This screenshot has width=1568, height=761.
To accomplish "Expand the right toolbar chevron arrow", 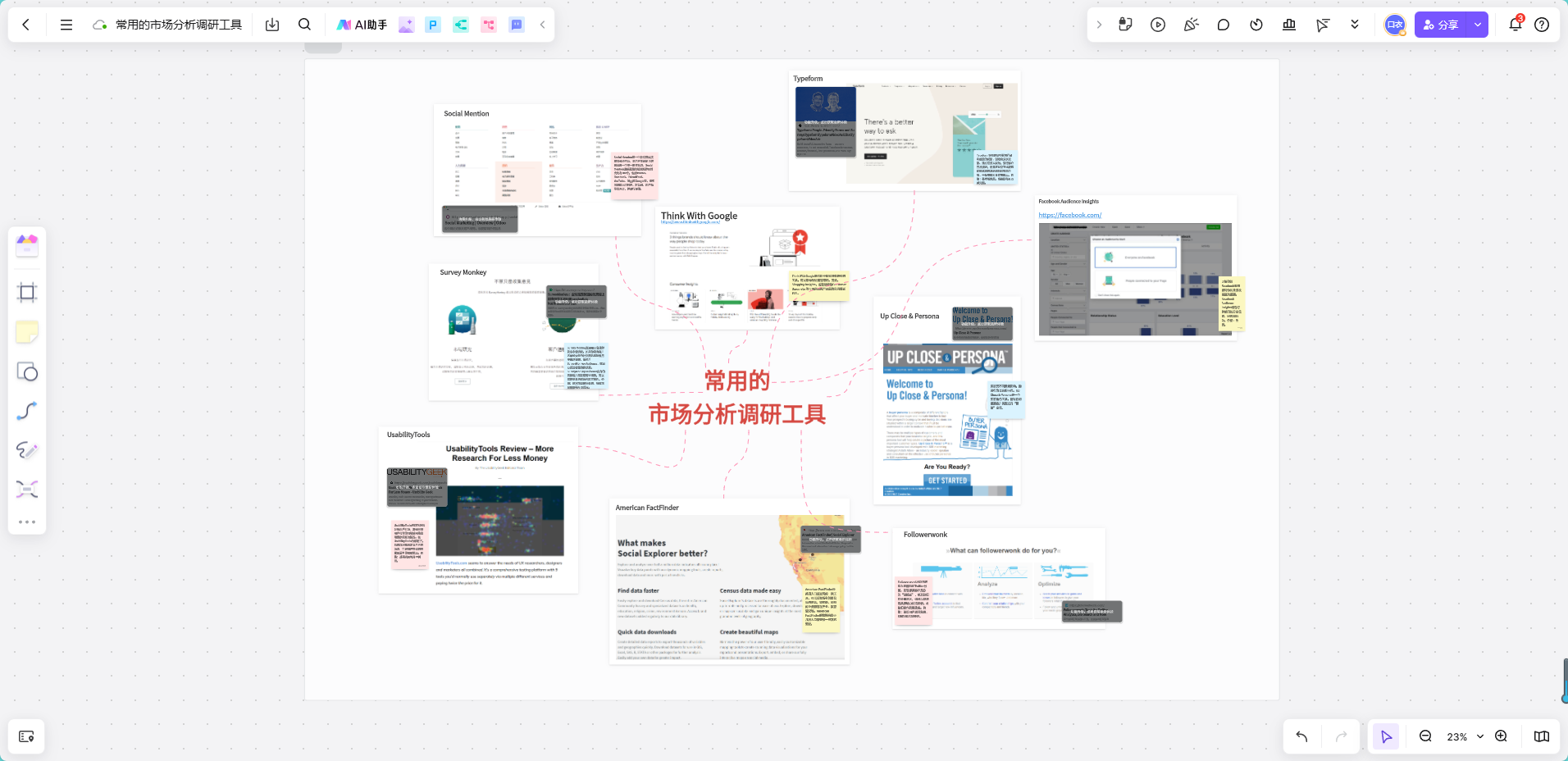I will 1099,25.
